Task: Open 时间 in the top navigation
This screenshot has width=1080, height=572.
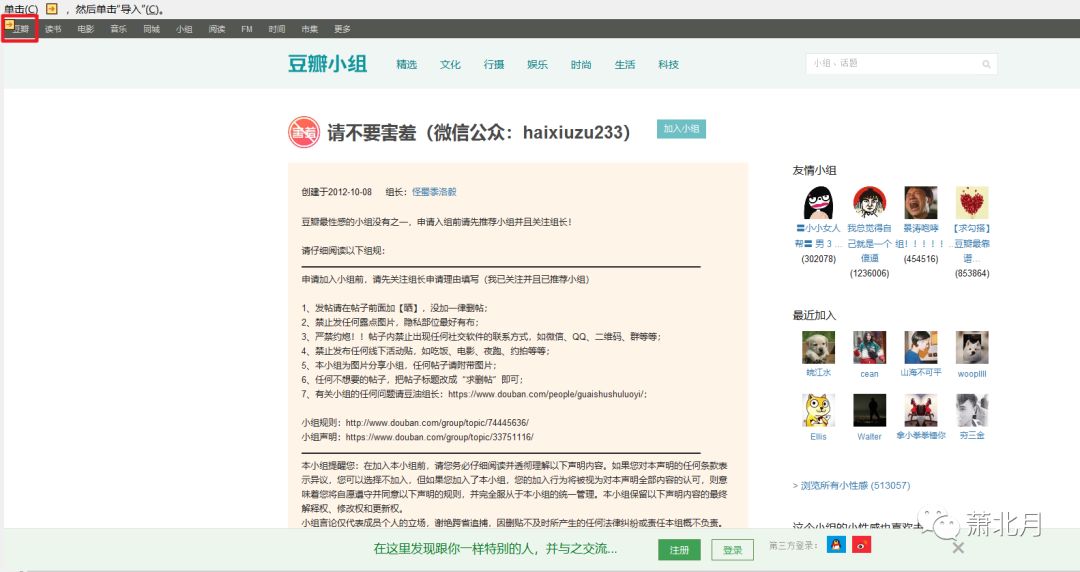Action: click(277, 29)
